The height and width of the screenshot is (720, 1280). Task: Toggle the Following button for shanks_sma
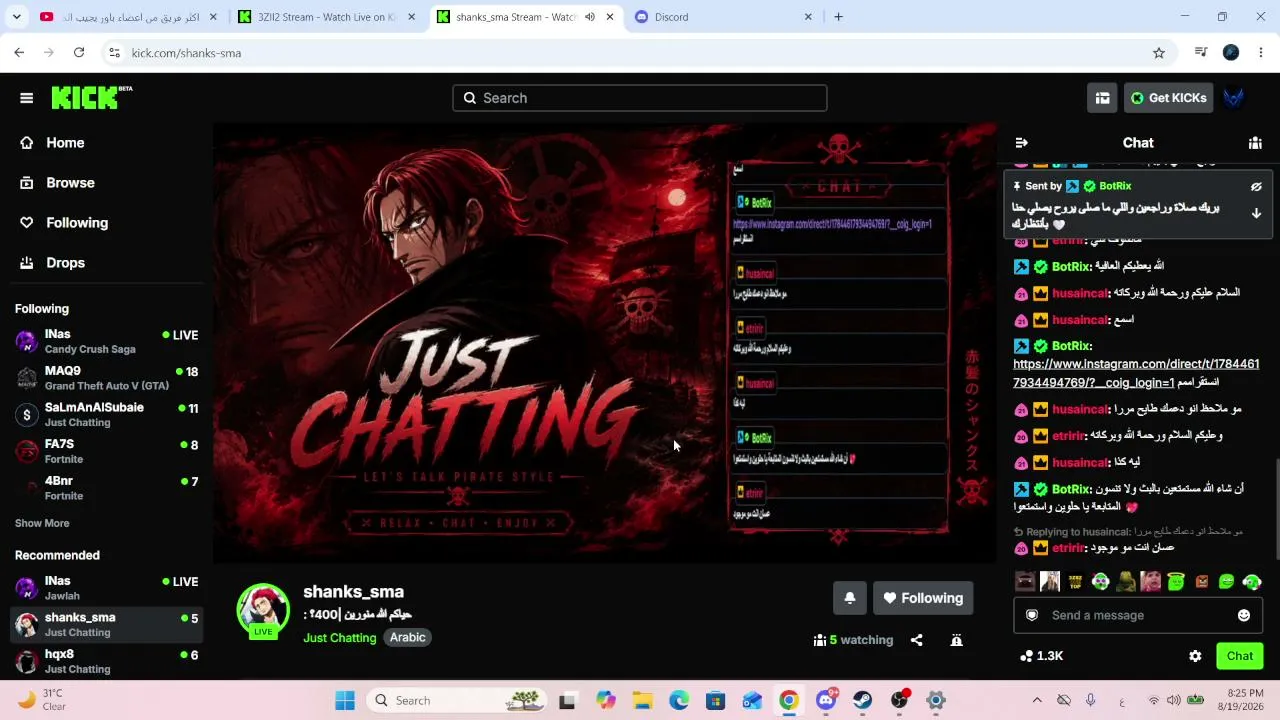923,598
